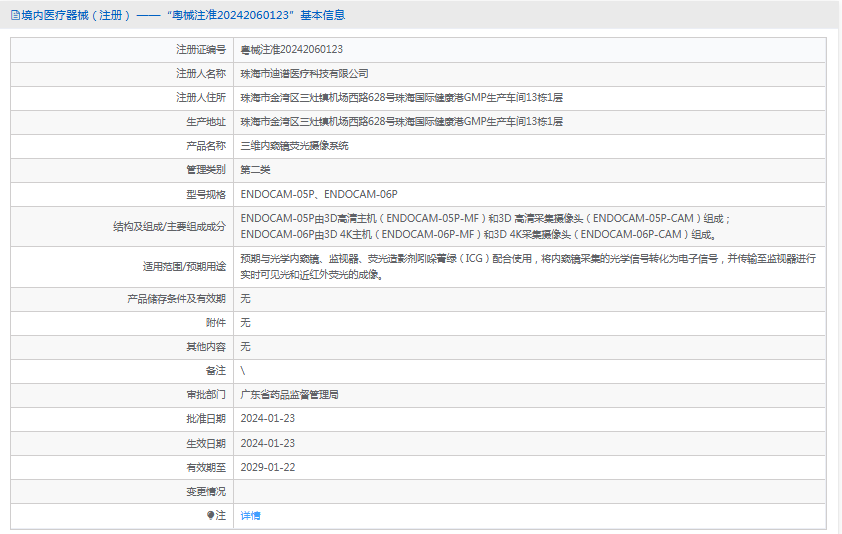Viewport: 842px width, 534px height.
Task: Click model value ENDOCAM-05P、ENDOCAM-06P
Action: [319, 194]
